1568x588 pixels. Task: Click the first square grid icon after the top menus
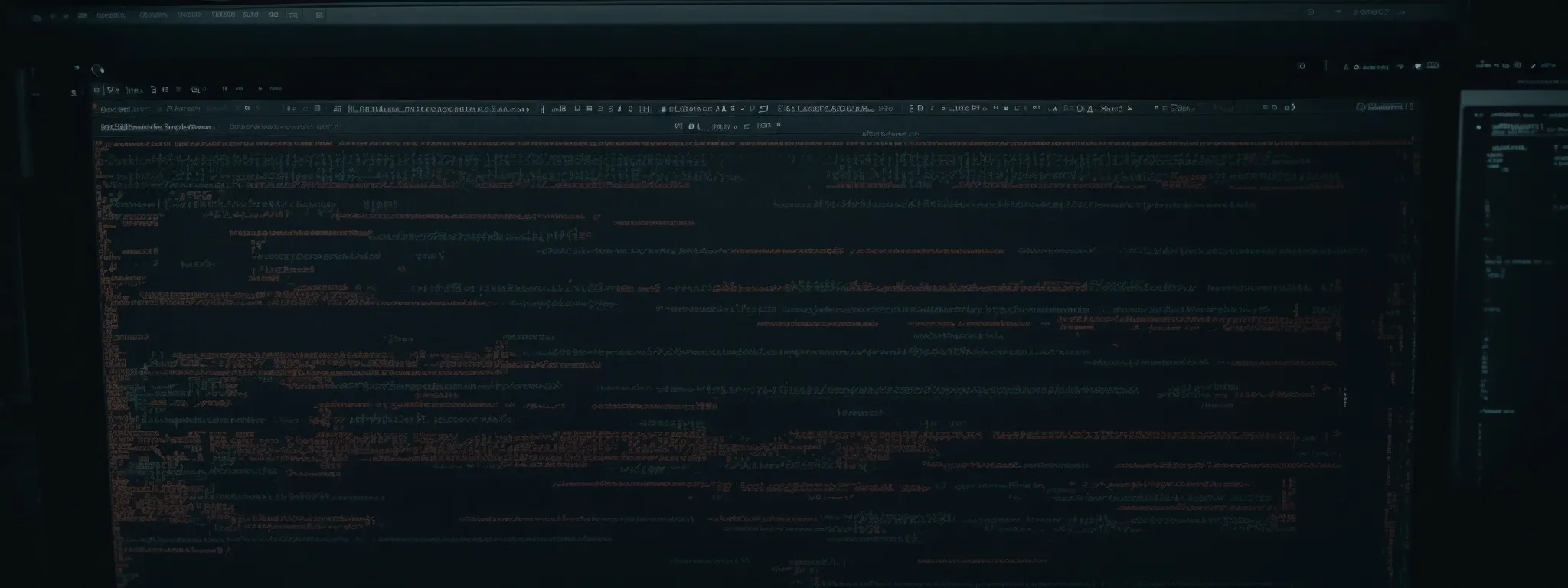click(292, 15)
